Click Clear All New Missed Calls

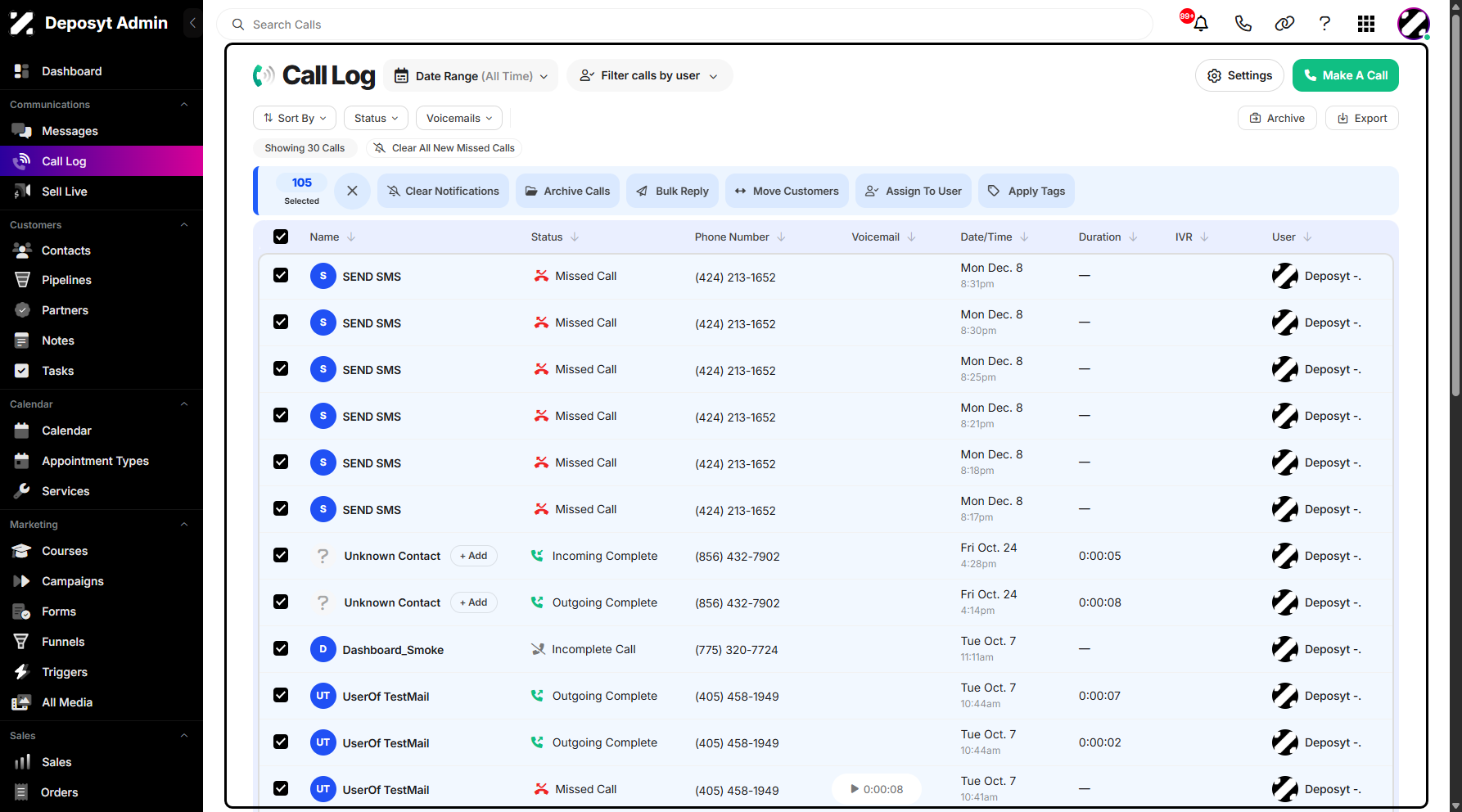444,148
